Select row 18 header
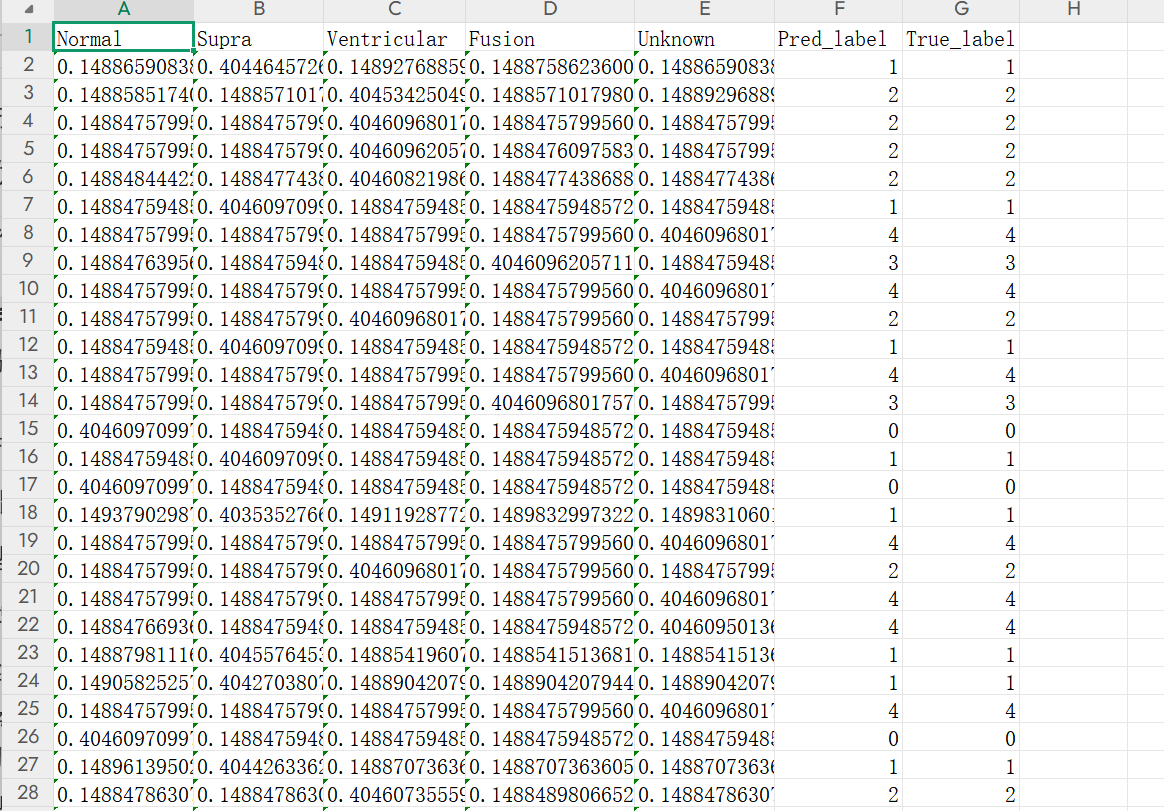Image resolution: width=1164 pixels, height=811 pixels. [28, 513]
